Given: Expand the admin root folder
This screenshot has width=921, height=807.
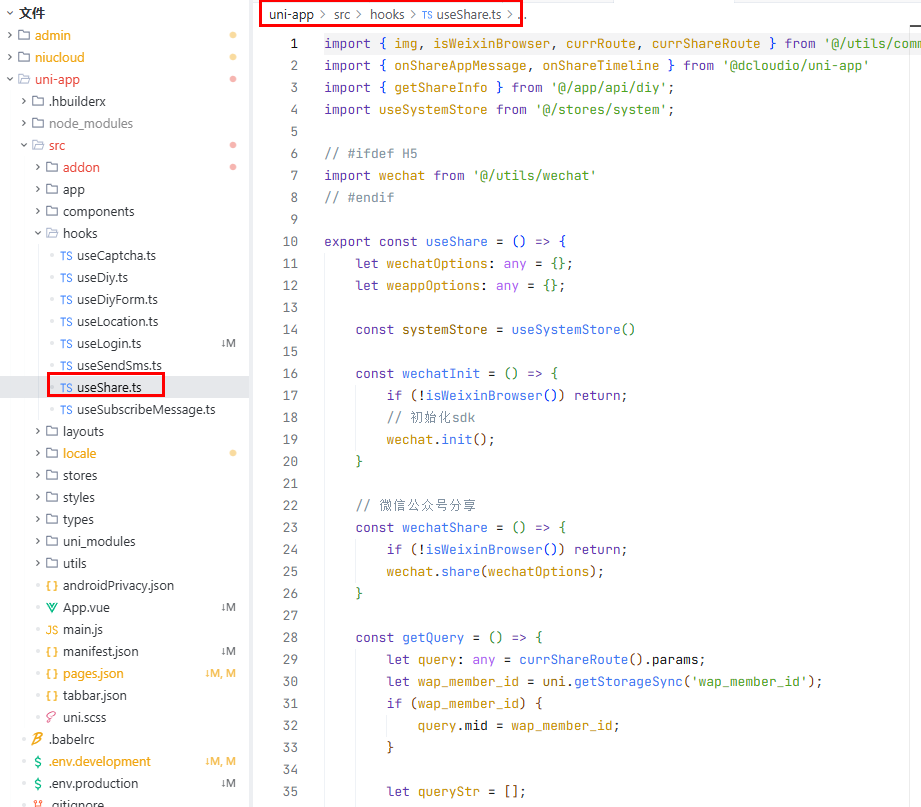Looking at the screenshot, I should point(10,35).
